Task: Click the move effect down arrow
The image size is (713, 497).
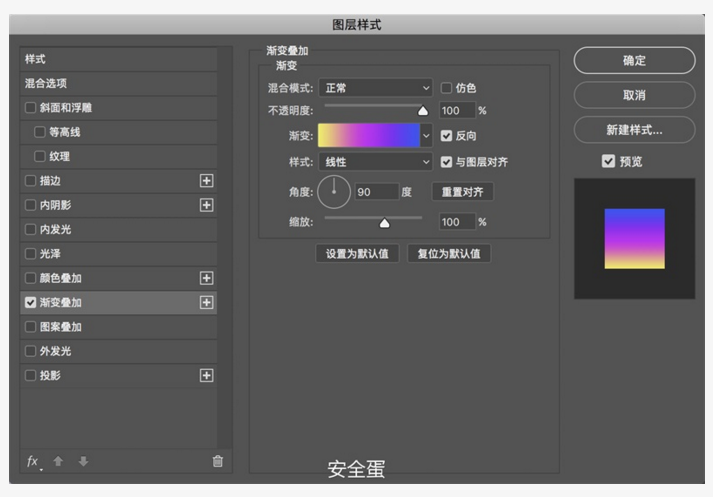Action: tap(83, 462)
